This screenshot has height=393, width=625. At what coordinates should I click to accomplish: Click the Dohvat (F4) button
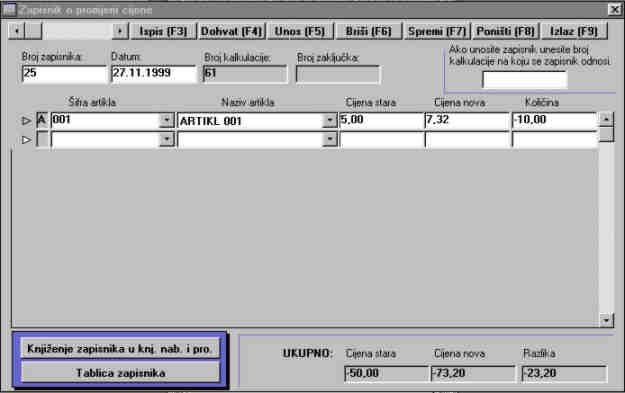click(x=232, y=31)
